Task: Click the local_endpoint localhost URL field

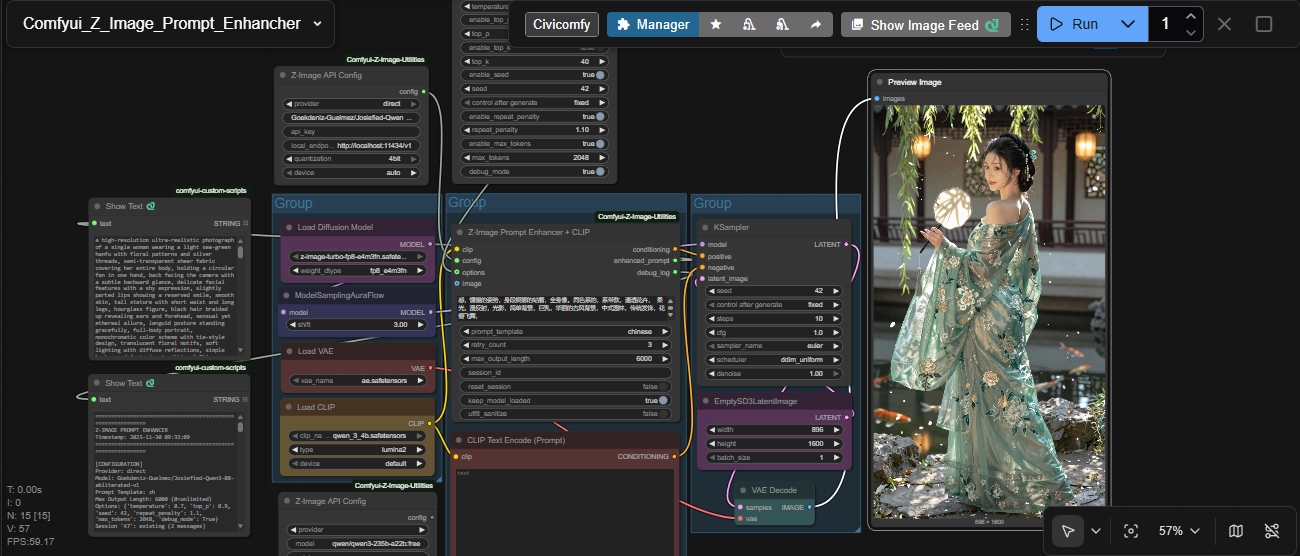Action: (351, 145)
